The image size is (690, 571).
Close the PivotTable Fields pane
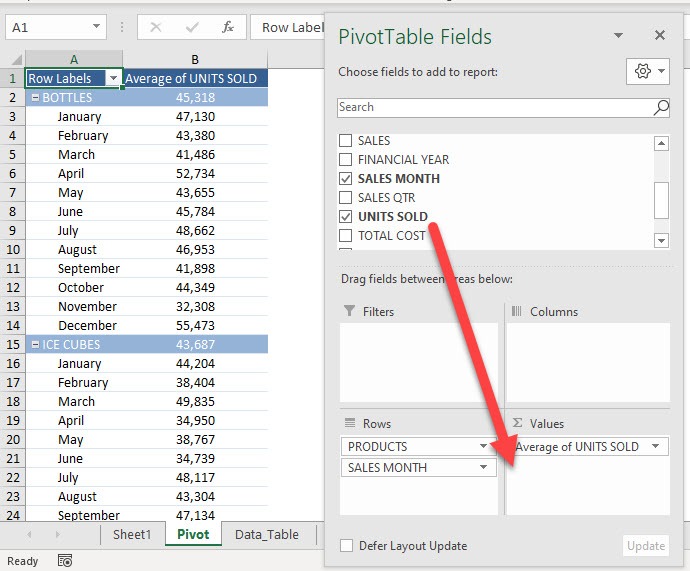click(660, 35)
